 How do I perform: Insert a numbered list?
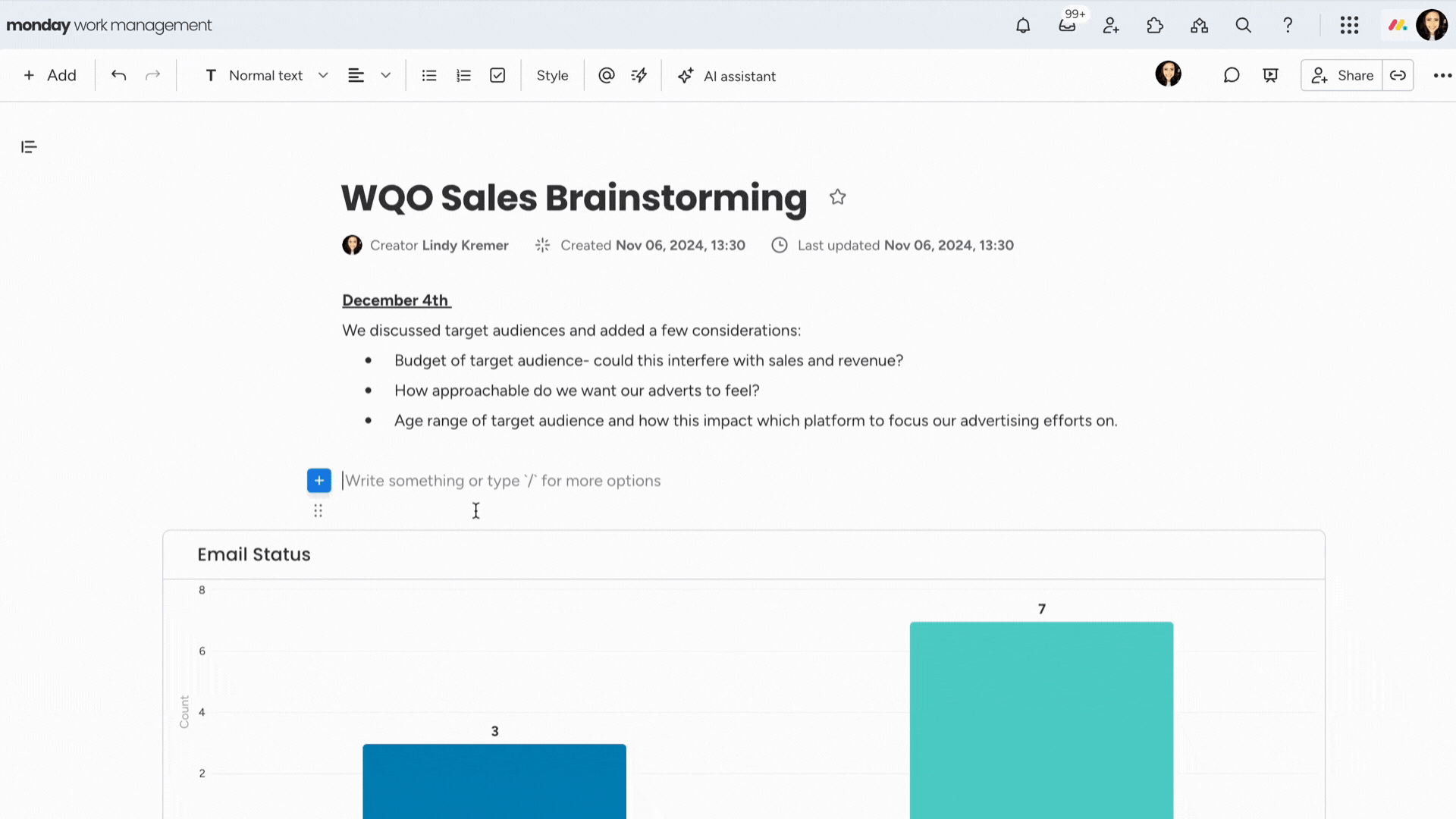pyautogui.click(x=463, y=75)
